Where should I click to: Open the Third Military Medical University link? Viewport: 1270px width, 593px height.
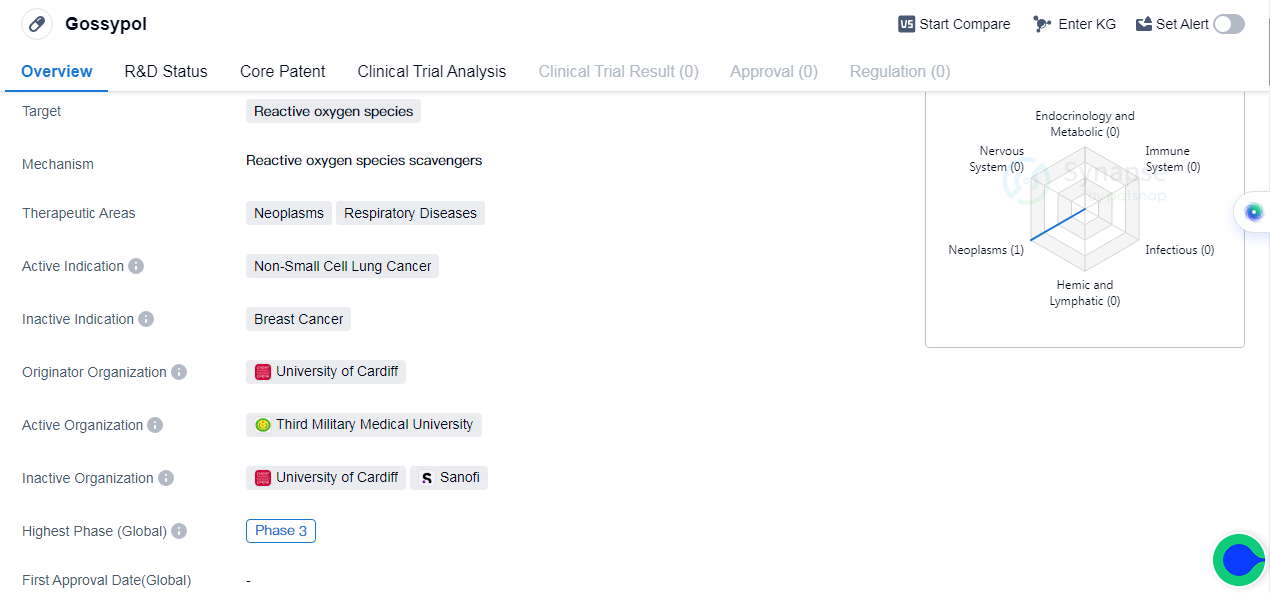tap(364, 425)
